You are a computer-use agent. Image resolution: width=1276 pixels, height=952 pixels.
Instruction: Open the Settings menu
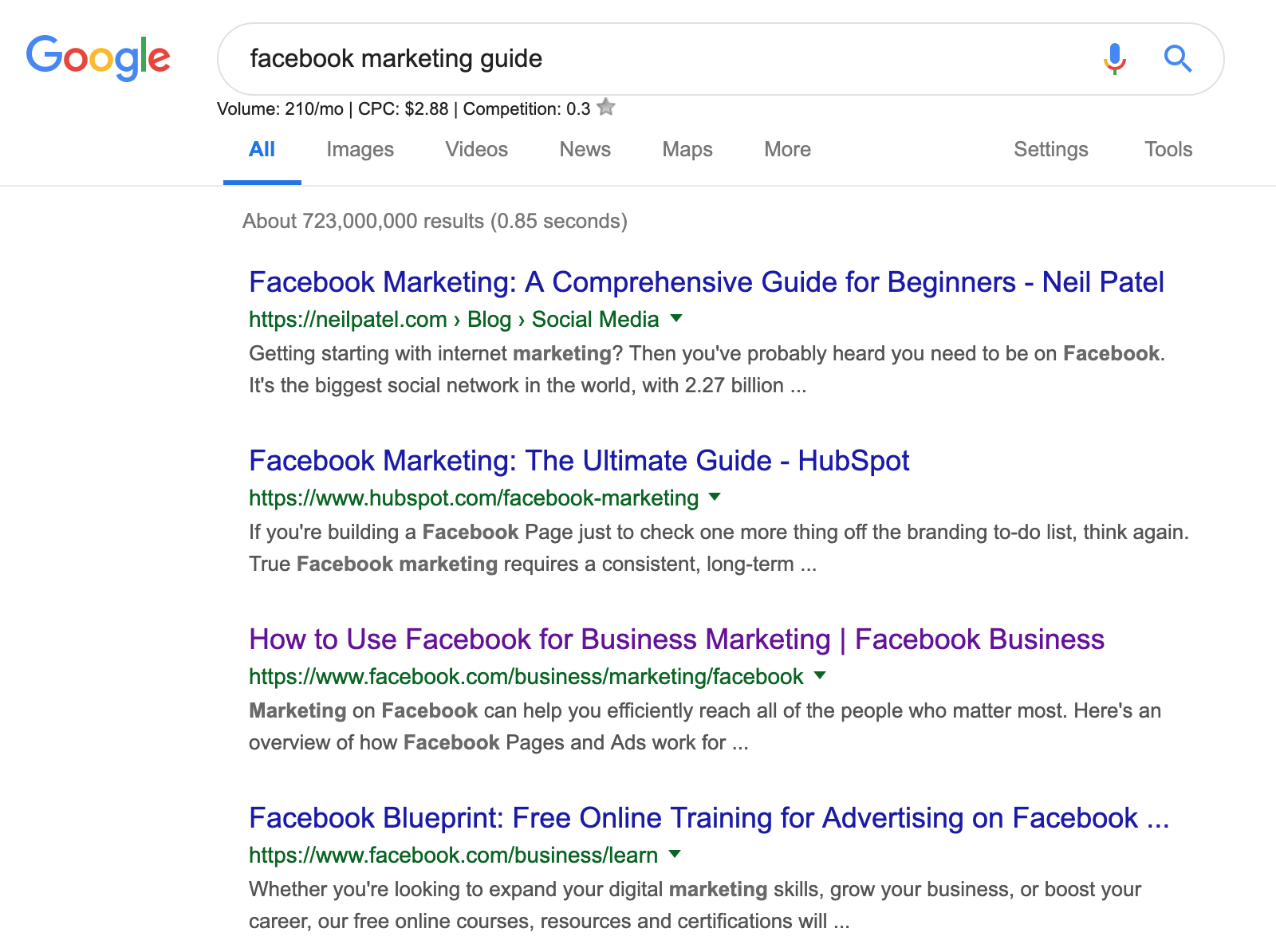[x=1050, y=149]
